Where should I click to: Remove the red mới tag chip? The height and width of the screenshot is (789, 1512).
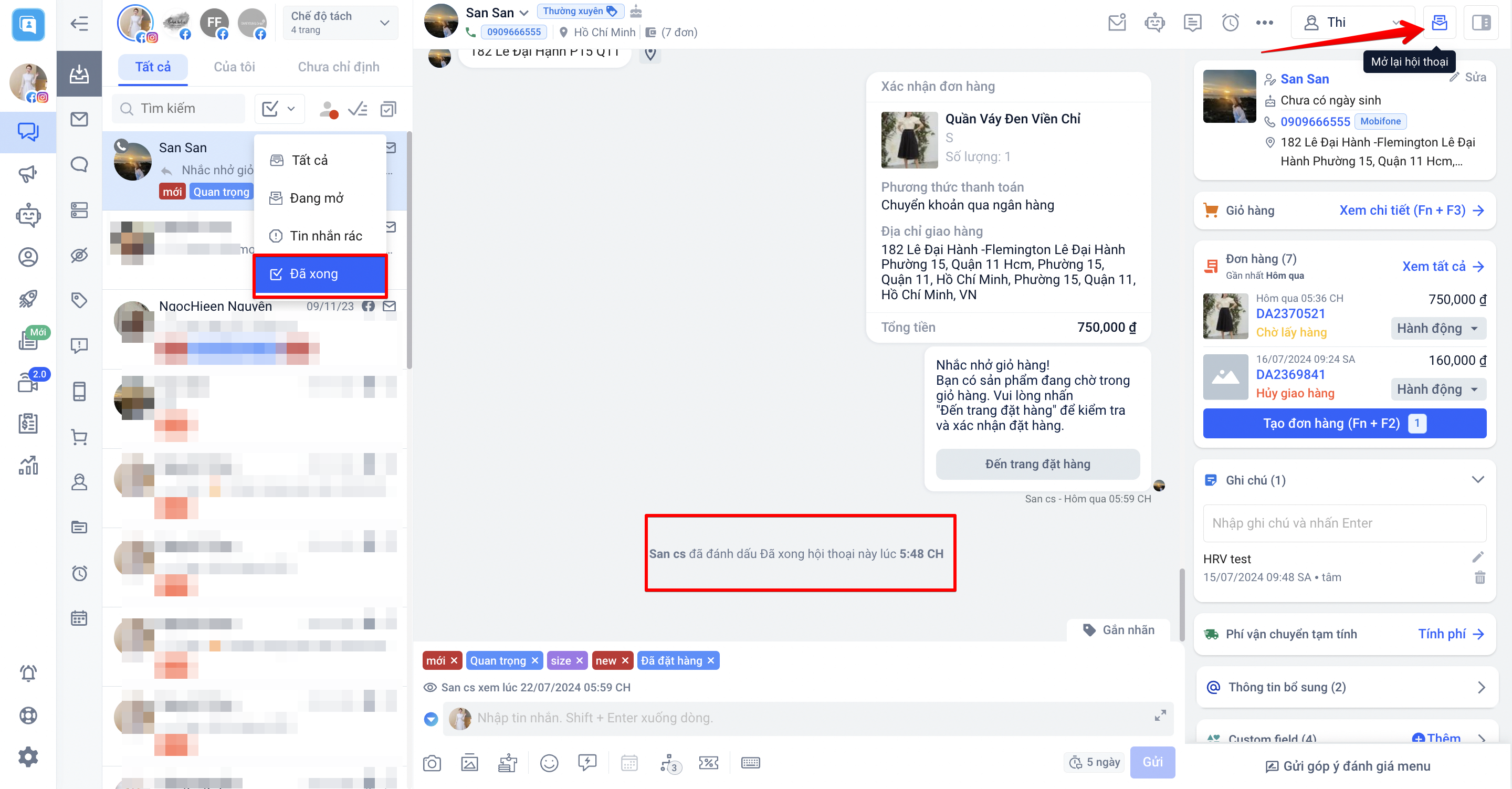(454, 660)
